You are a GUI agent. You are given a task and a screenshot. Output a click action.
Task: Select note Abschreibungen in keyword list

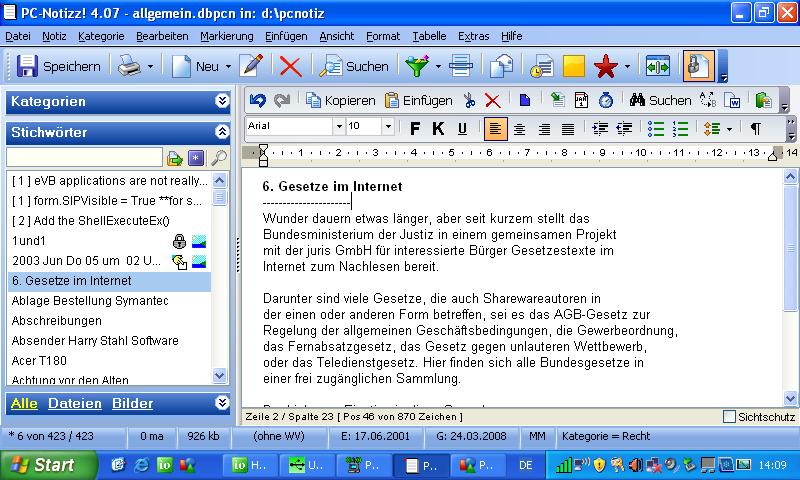[x=57, y=321]
